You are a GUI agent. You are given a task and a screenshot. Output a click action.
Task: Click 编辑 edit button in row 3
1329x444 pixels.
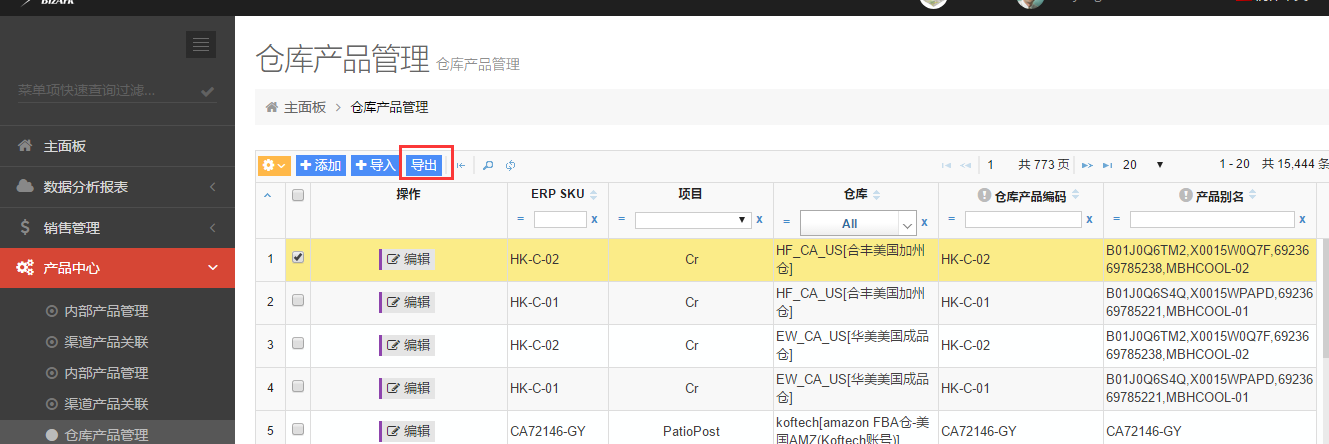pos(407,346)
